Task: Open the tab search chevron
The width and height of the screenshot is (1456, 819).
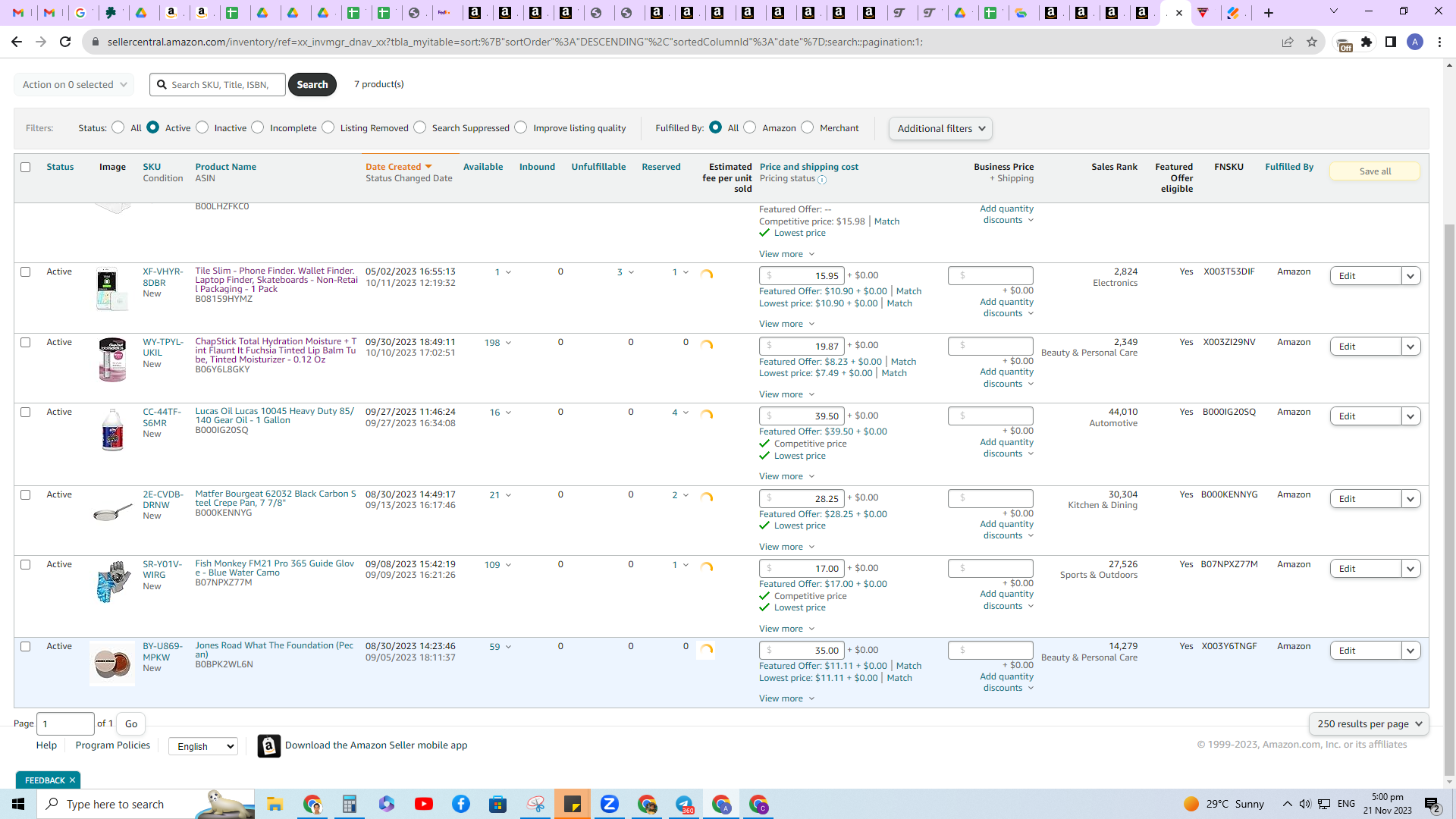Action: point(1334,11)
